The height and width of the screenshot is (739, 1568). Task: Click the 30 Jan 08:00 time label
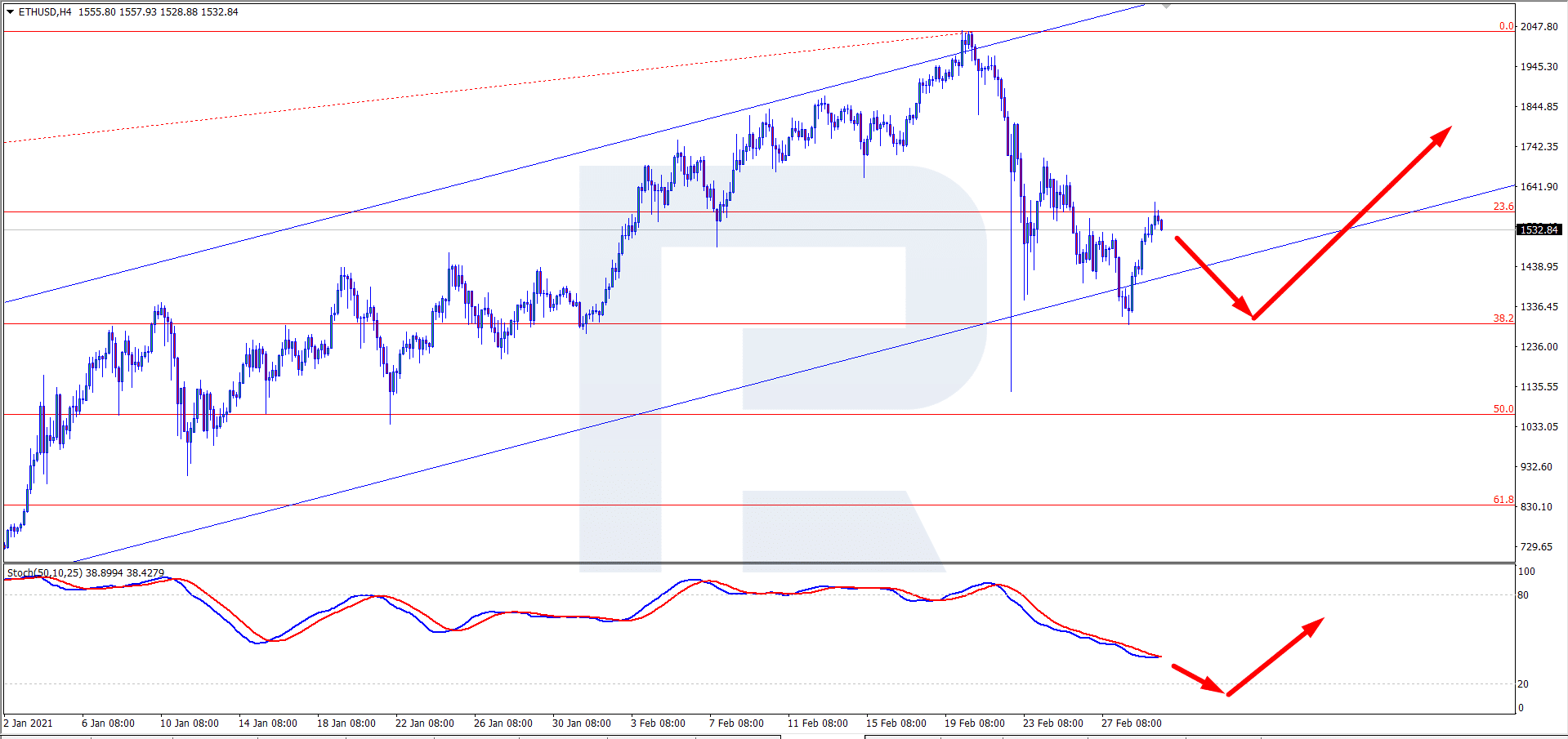coord(582,723)
